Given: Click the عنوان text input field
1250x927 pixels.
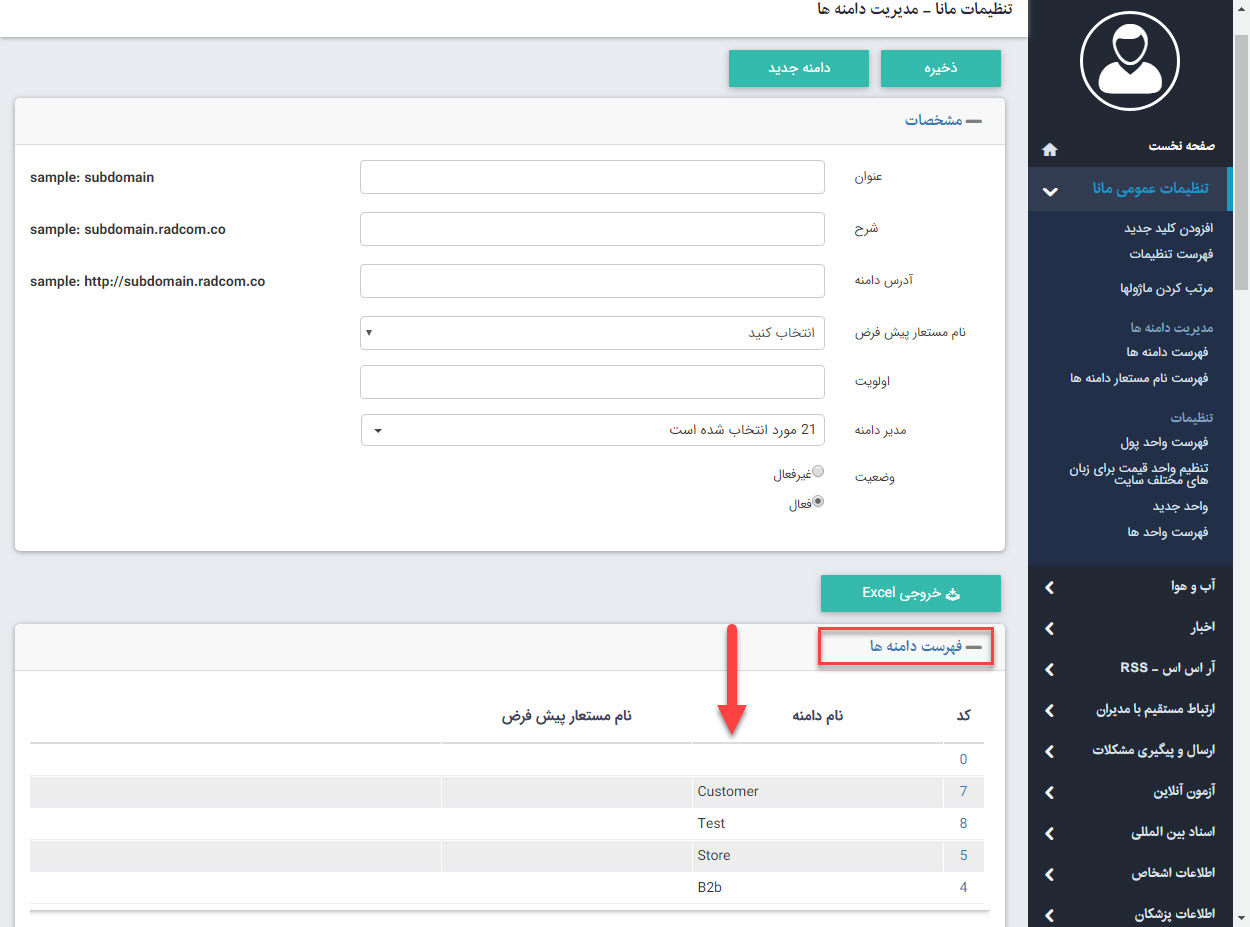Looking at the screenshot, I should click(592, 178).
